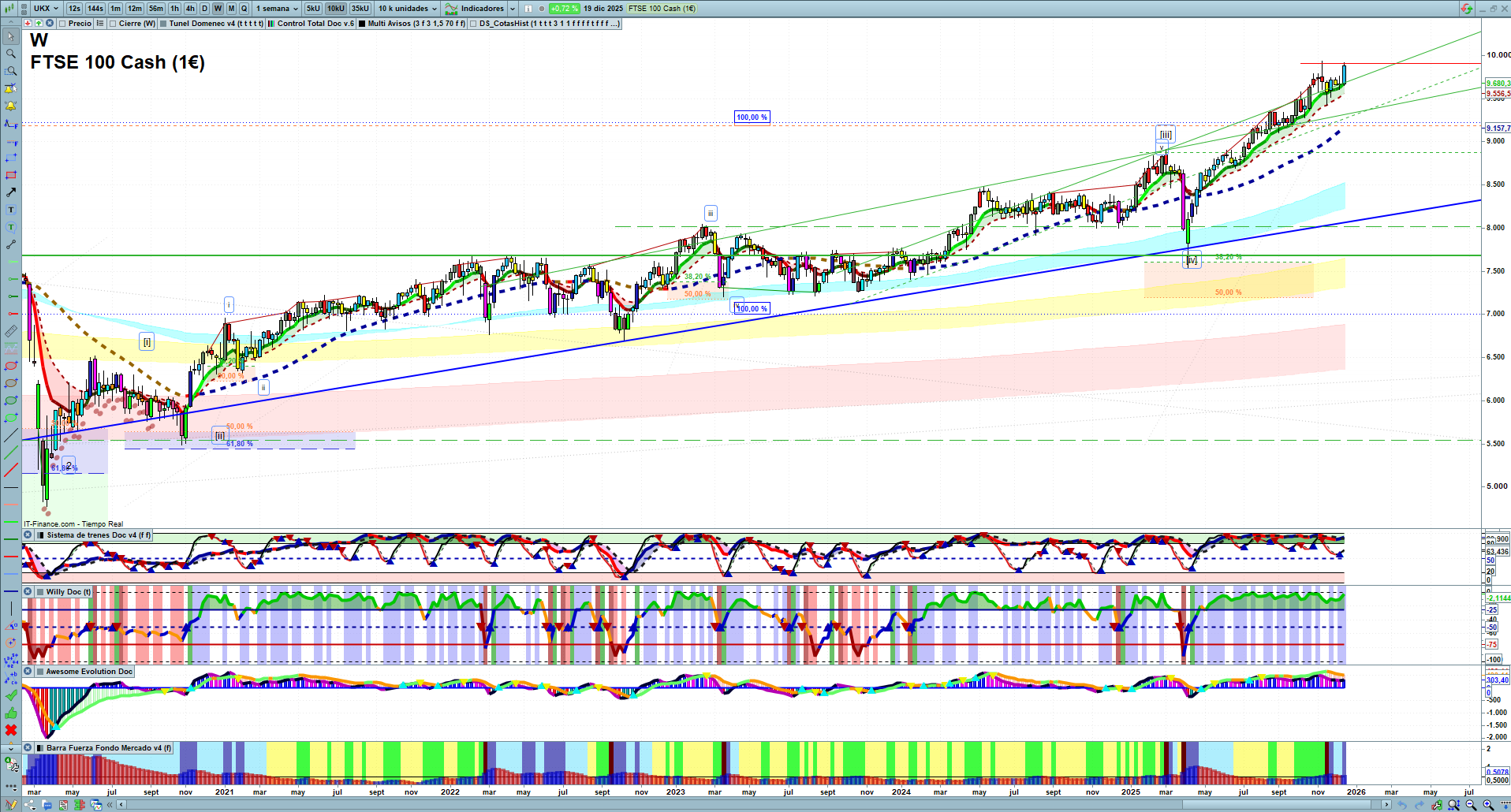Click the +0,72 % change indicator

pos(565,9)
